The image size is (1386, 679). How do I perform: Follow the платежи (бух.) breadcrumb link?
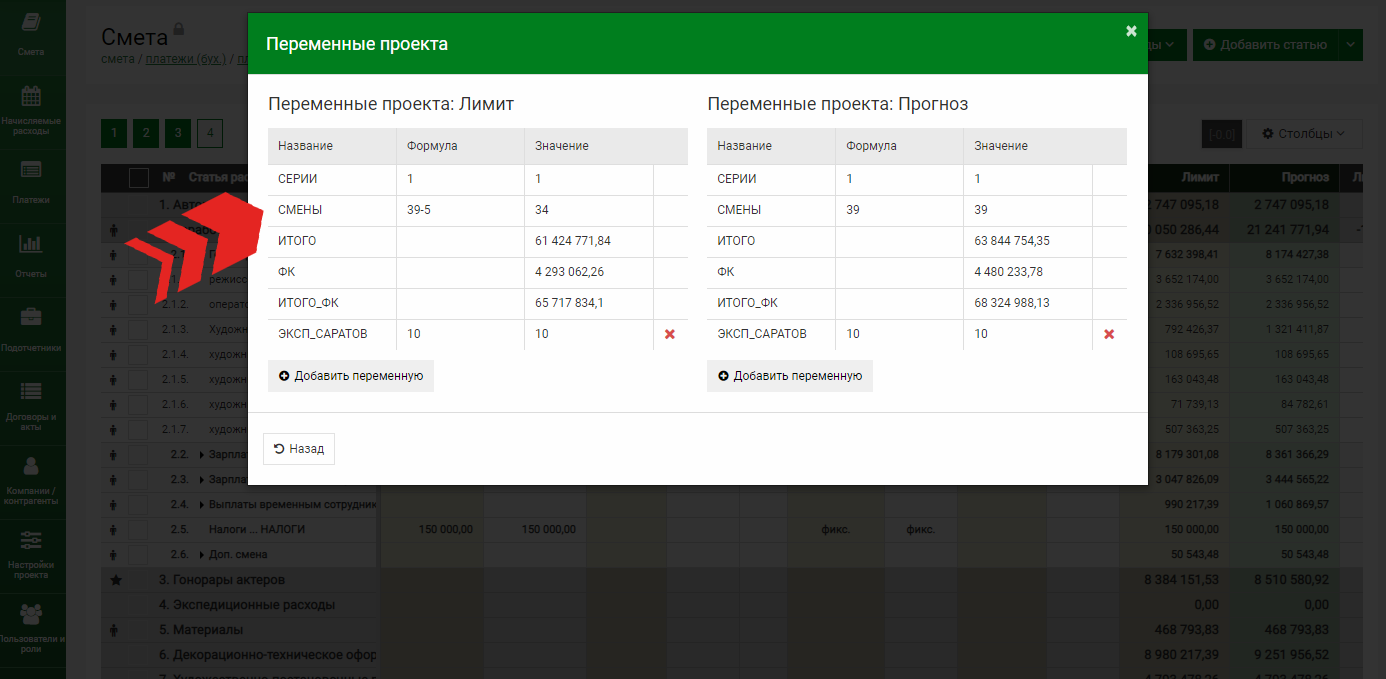pyautogui.click(x=185, y=59)
